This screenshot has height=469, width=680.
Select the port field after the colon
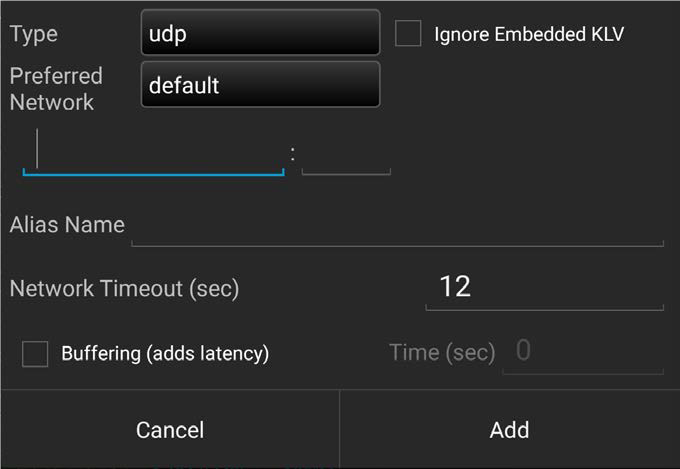(346, 155)
